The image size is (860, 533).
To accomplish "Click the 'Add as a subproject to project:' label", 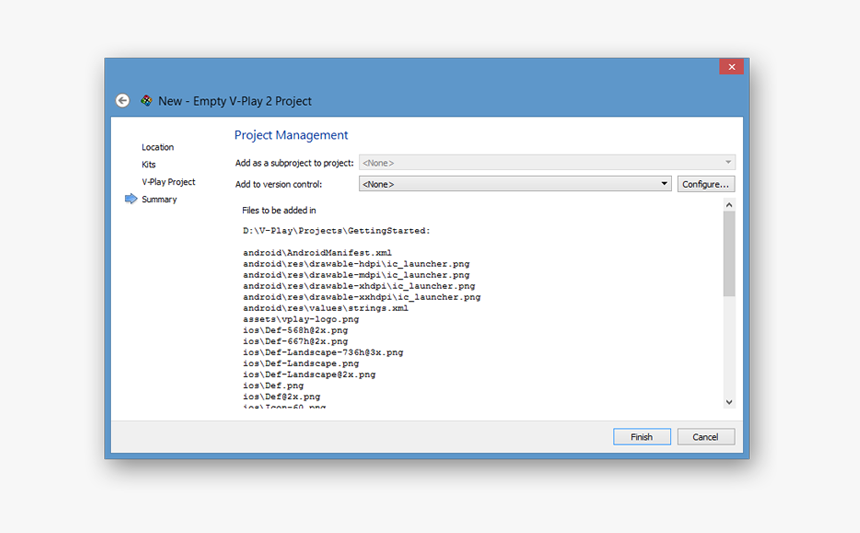I will coord(294,163).
